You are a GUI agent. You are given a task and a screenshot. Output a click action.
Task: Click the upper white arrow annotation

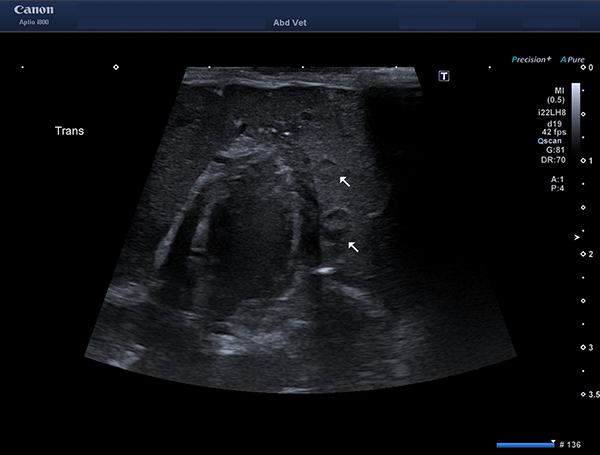point(345,182)
